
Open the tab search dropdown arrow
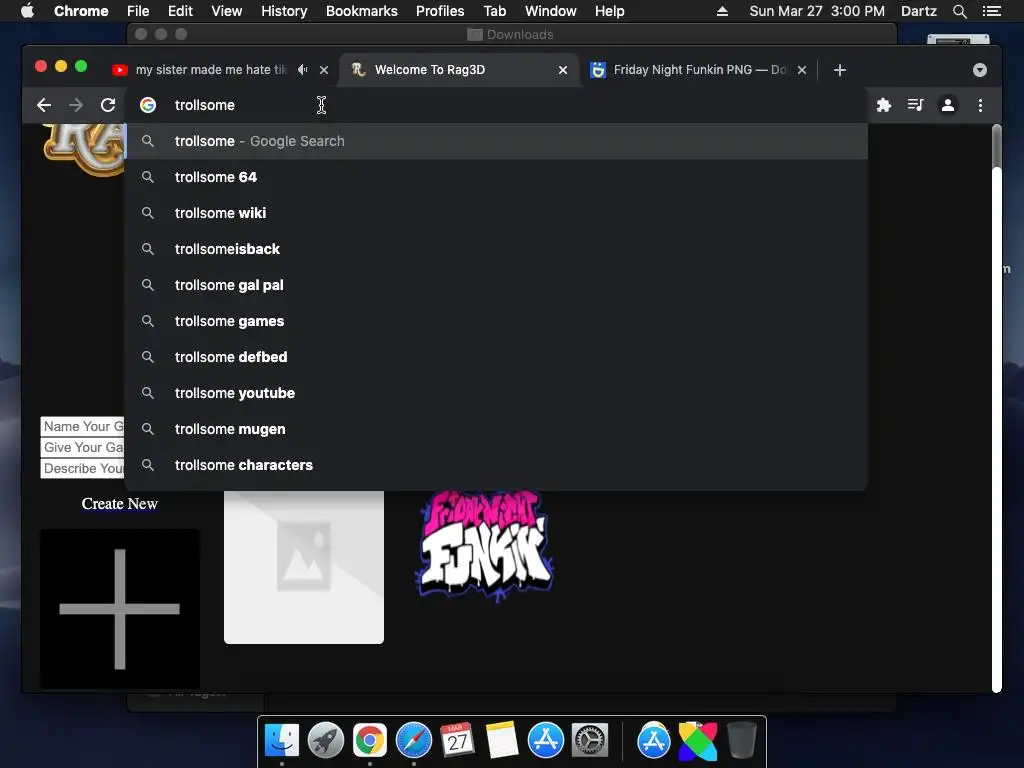pos(980,70)
